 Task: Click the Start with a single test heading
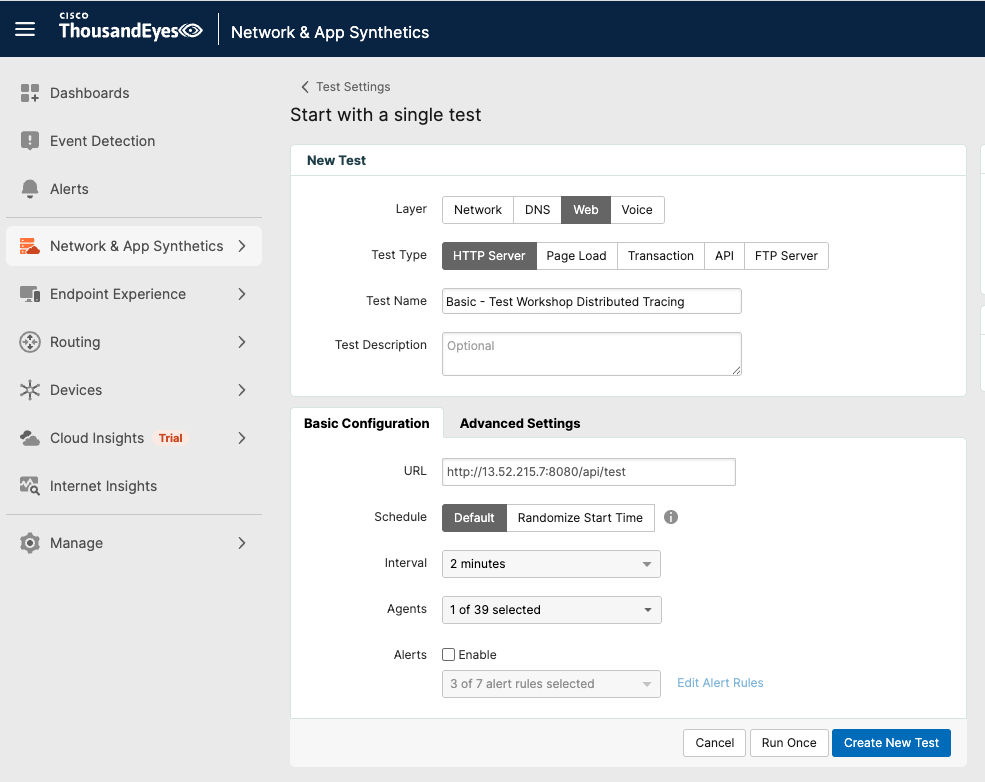coord(386,115)
